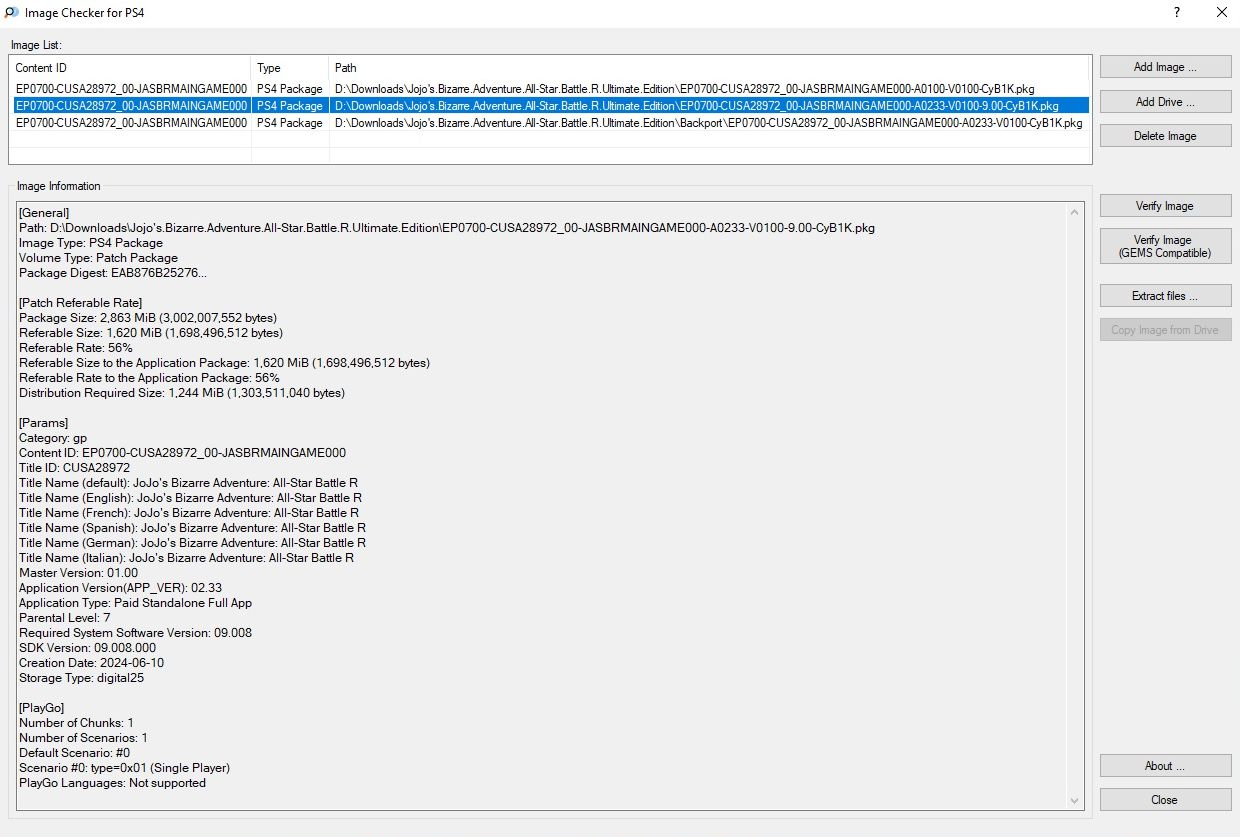Click the [Params] section heading

[44, 423]
